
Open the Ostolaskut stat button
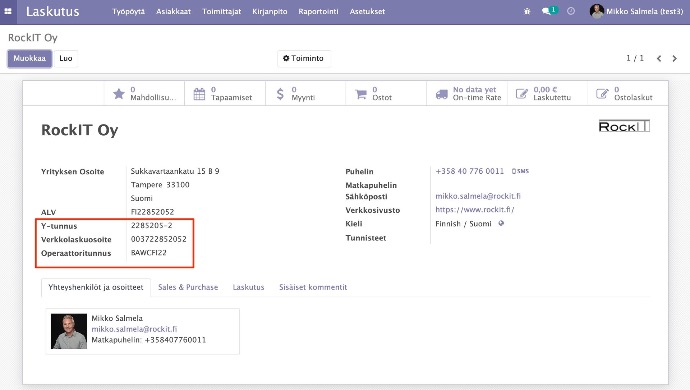pyautogui.click(x=628, y=93)
